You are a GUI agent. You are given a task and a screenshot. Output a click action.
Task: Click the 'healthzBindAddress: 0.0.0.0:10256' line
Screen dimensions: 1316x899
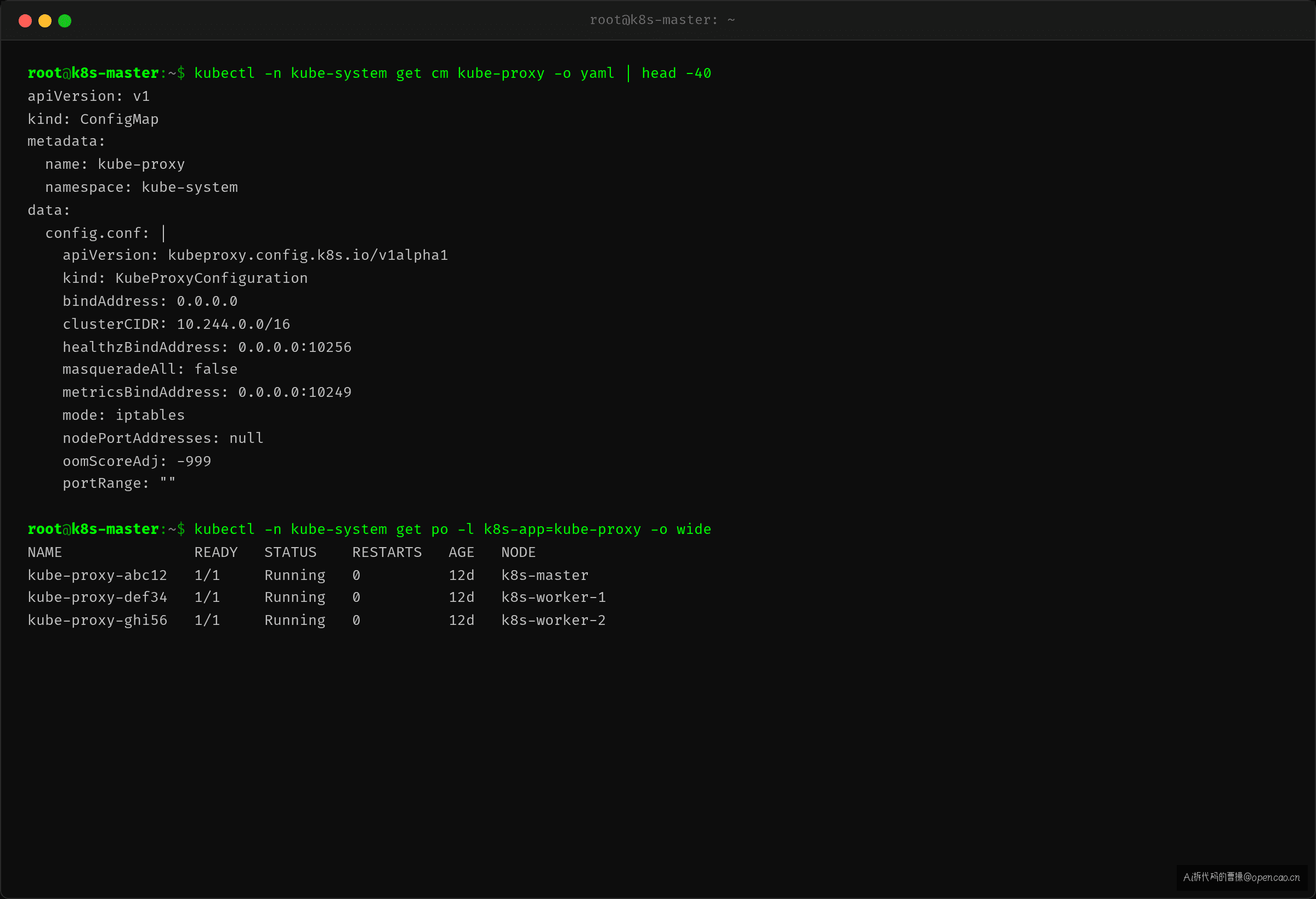[207, 347]
